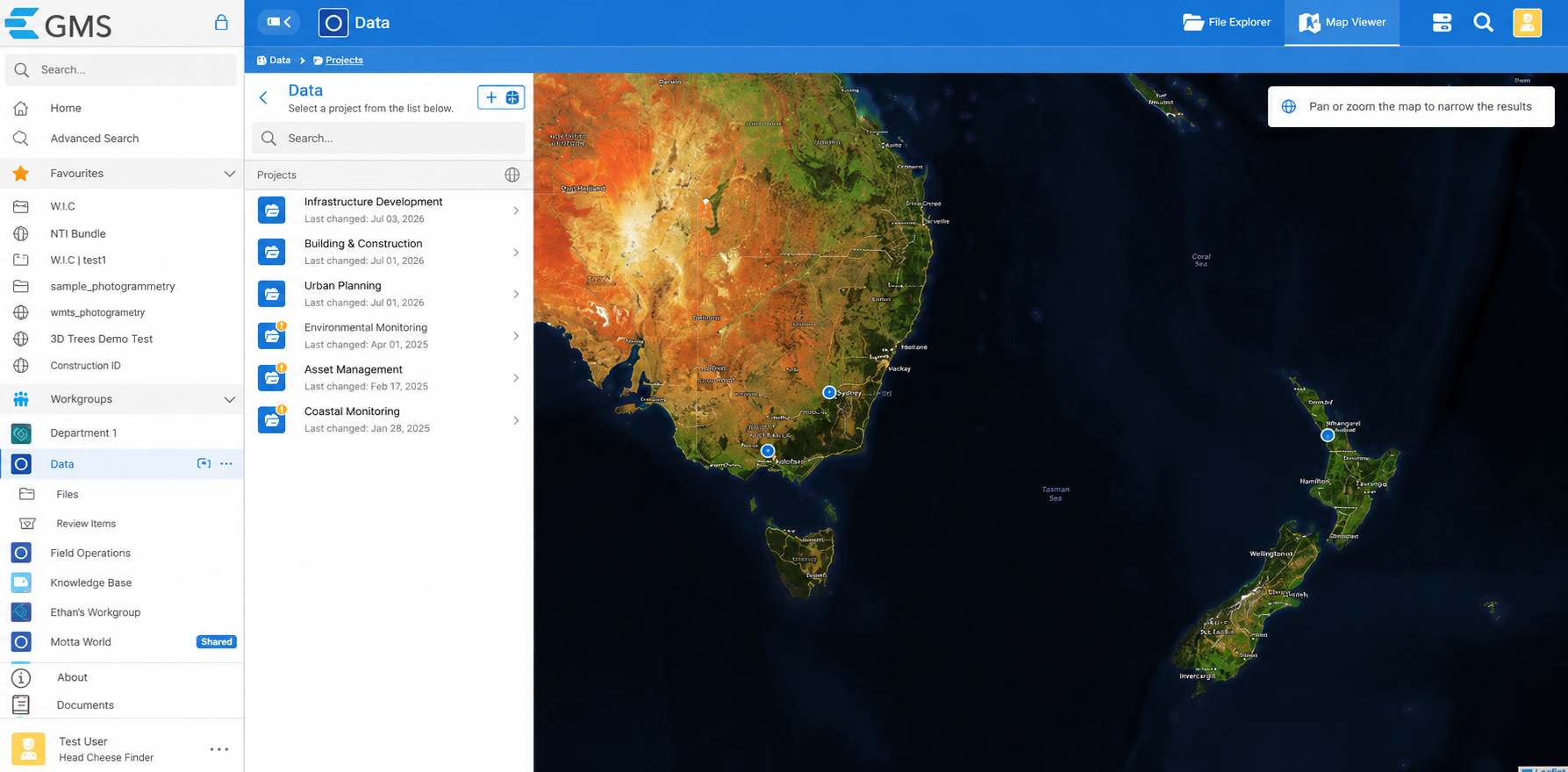The width and height of the screenshot is (1568, 772).
Task: Click the Projects breadcrumb link
Action: 338,61
